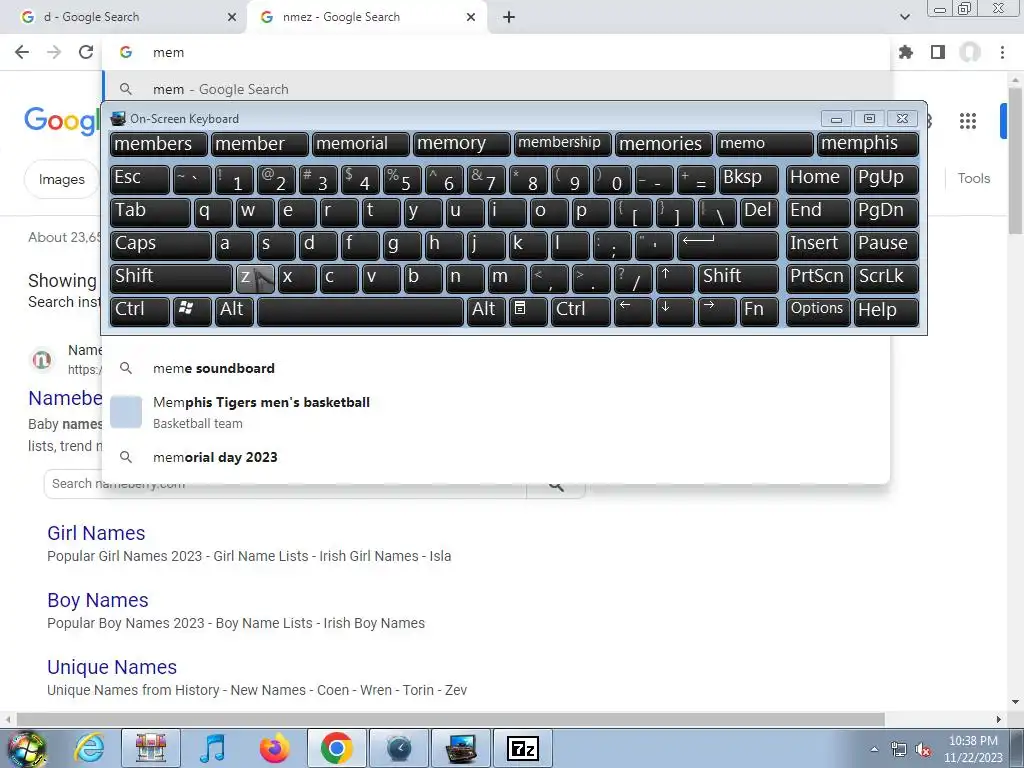Tap the Windows logo key on the keyboard
Viewport: 1024px width, 768px height.
[x=192, y=312]
